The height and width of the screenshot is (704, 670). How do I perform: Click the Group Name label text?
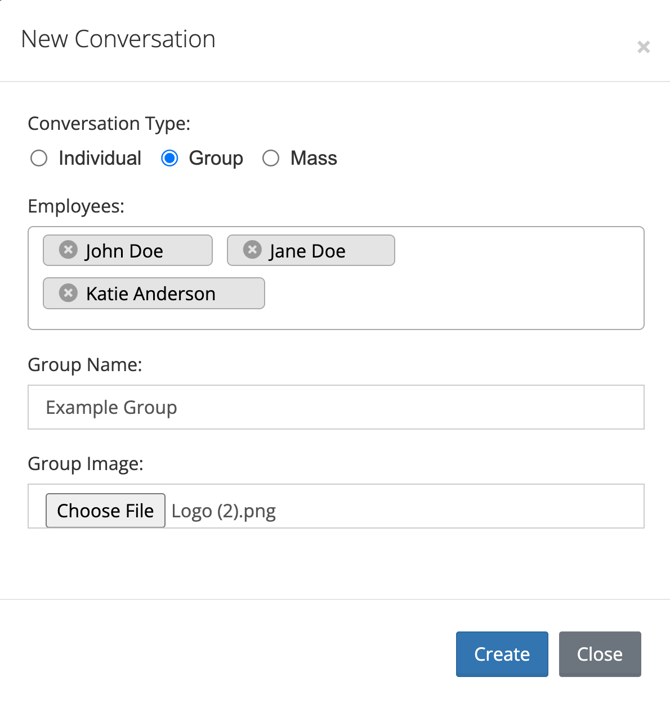point(85,365)
